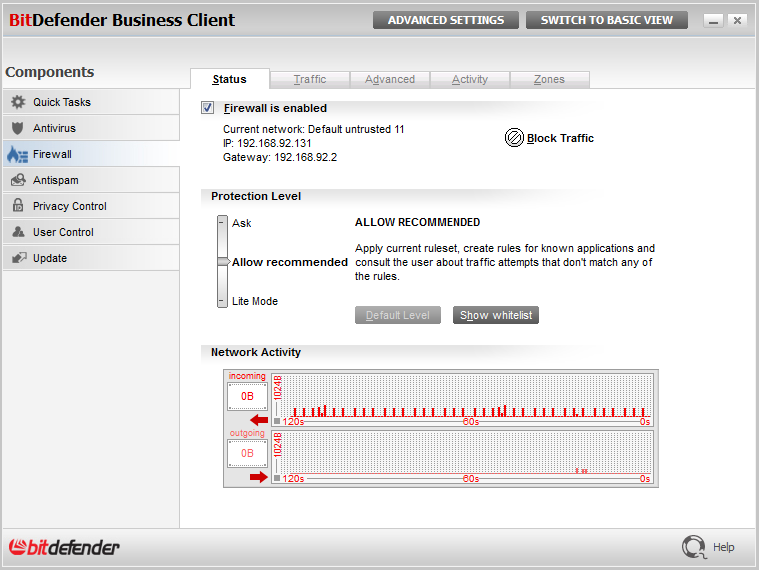Click the protection level slider thumb

pos(223,262)
